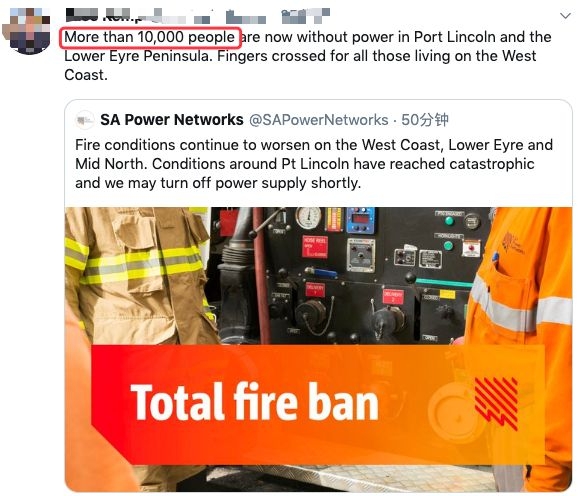Click the logo on the orange jacket
581x496 pixels.
click(x=513, y=243)
